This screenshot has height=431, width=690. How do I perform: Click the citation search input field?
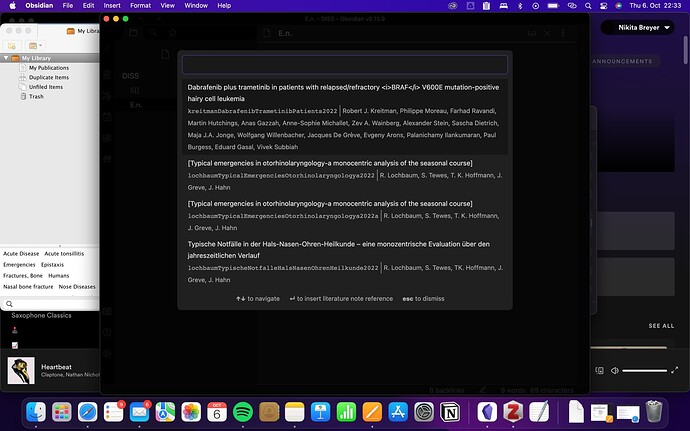coord(345,65)
